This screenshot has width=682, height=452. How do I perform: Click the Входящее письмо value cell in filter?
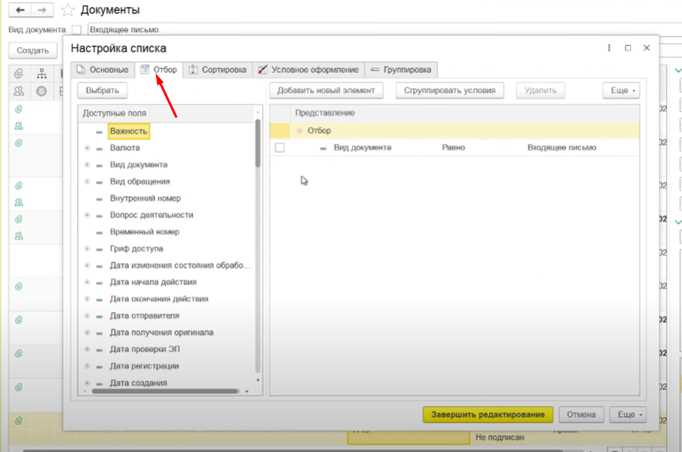point(562,147)
